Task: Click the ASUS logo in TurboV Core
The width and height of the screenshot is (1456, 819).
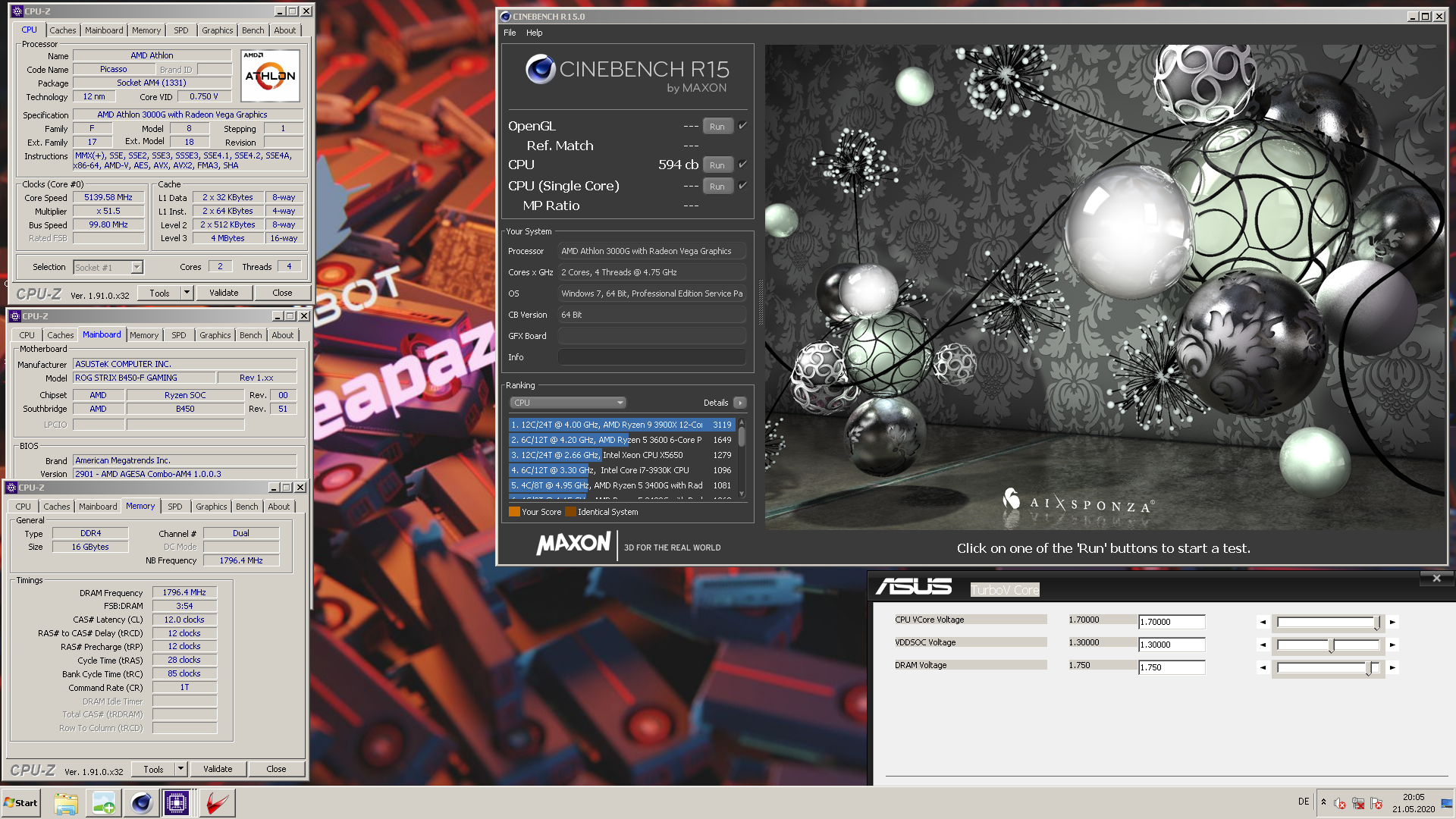Action: click(913, 587)
